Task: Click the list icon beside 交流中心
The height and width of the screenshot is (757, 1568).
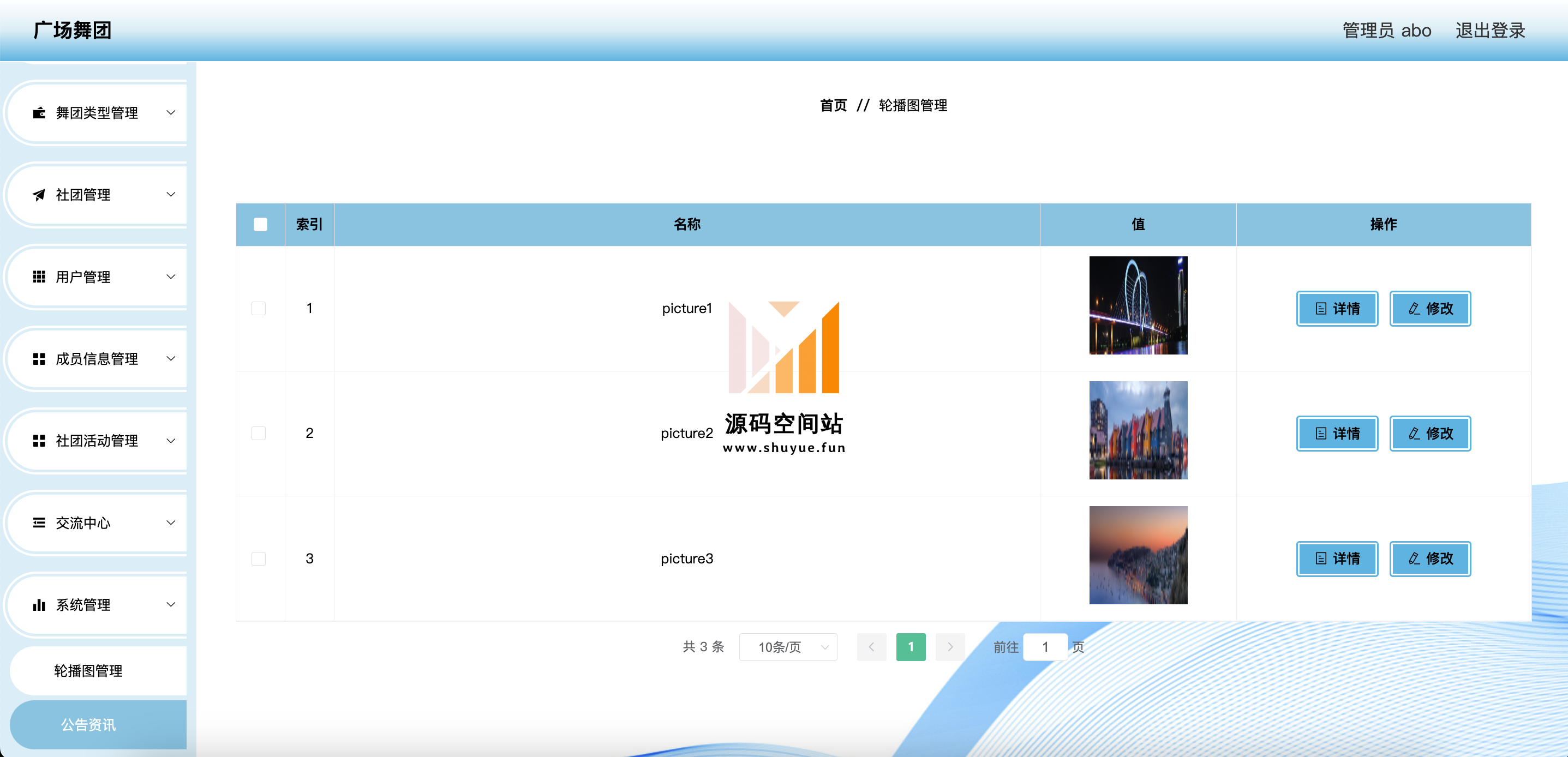Action: (x=39, y=522)
